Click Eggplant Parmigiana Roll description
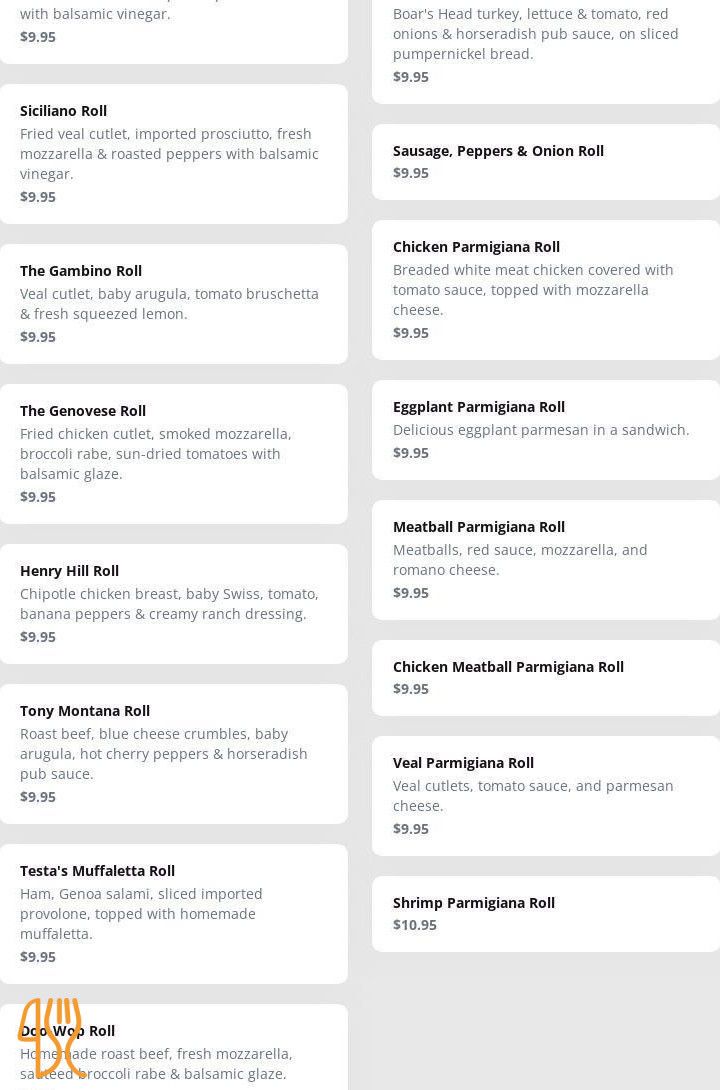This screenshot has width=720, height=1090. (541, 430)
